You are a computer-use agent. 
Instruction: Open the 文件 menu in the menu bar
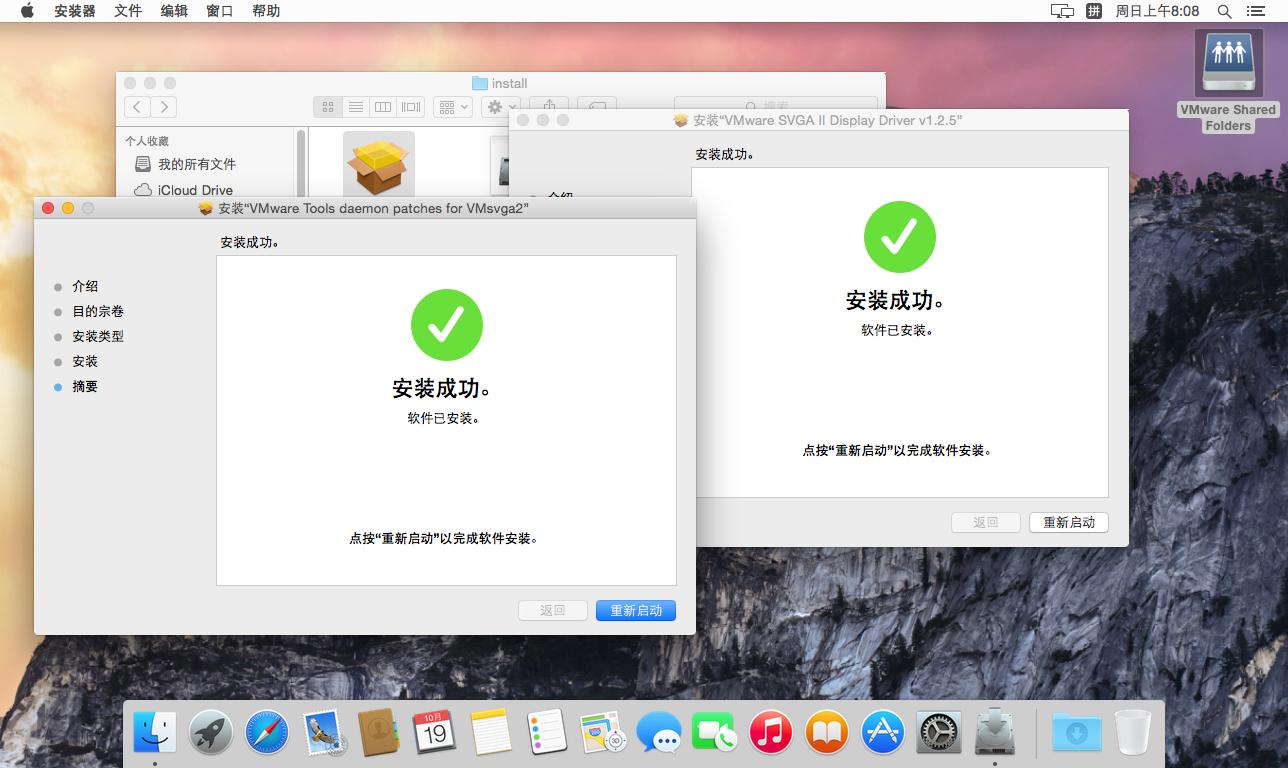128,11
